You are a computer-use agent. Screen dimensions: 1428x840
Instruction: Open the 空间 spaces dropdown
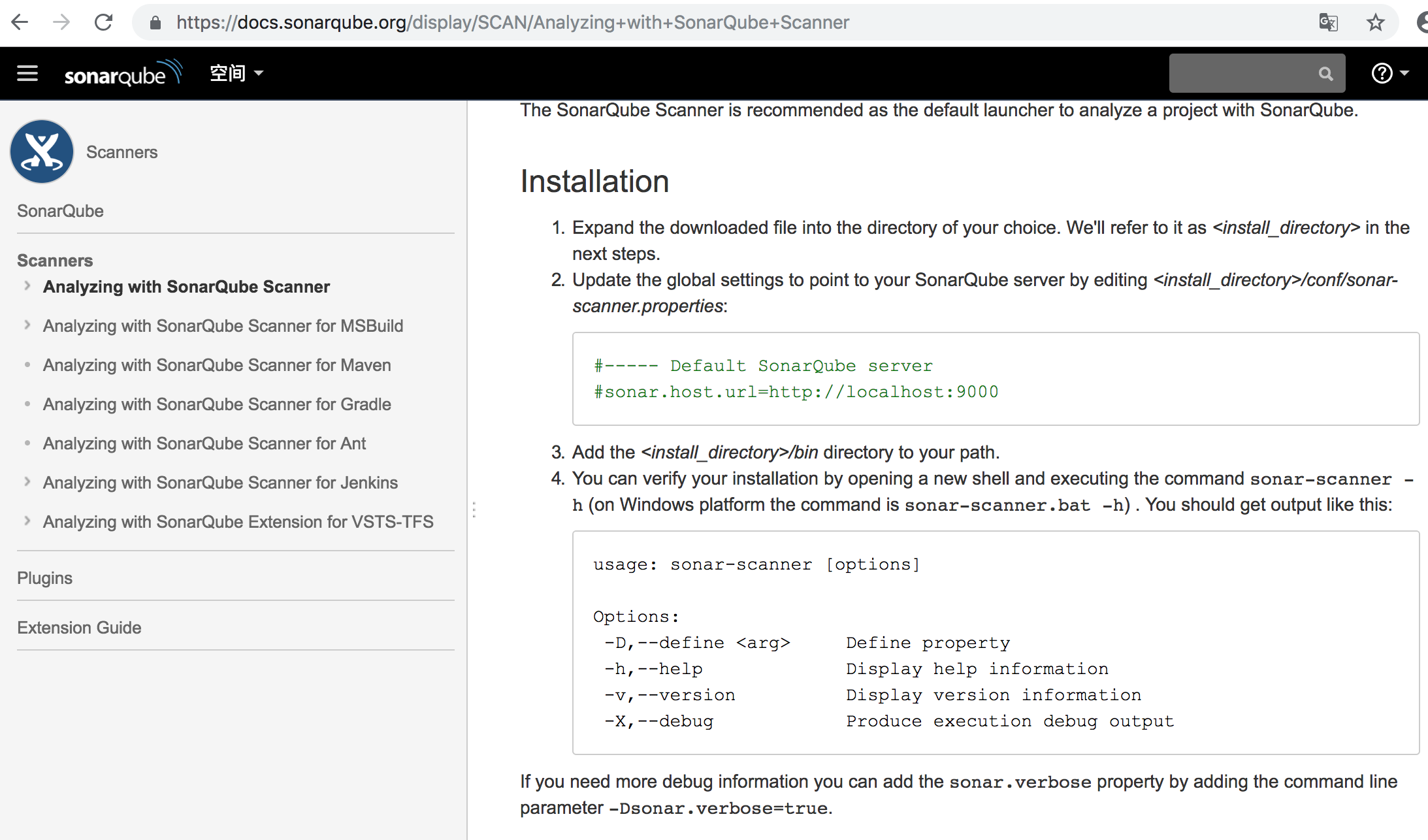pyautogui.click(x=236, y=73)
